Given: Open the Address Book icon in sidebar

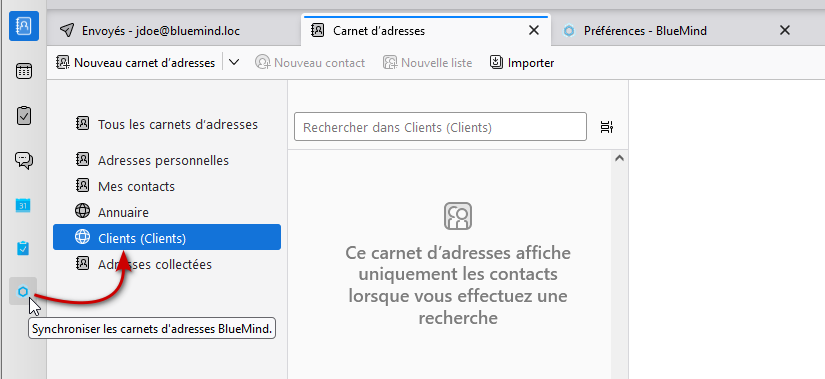Looking at the screenshot, I should [24, 26].
